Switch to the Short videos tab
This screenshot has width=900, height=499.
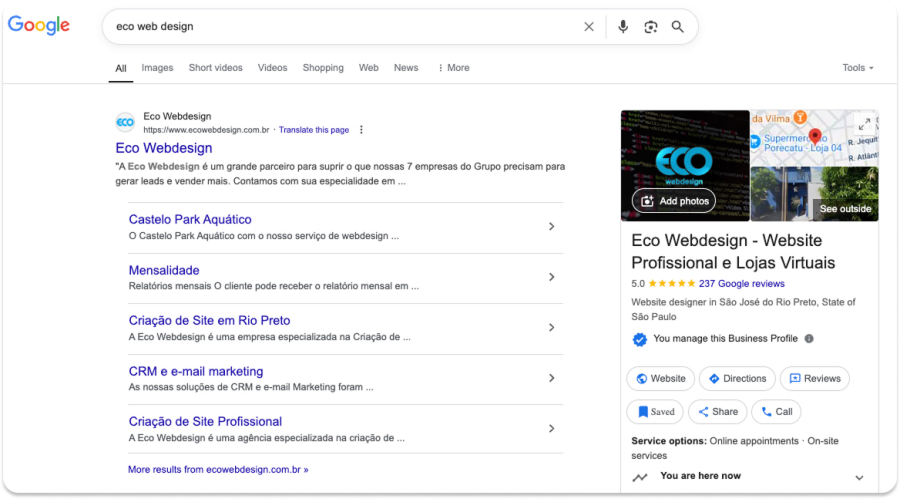215,68
